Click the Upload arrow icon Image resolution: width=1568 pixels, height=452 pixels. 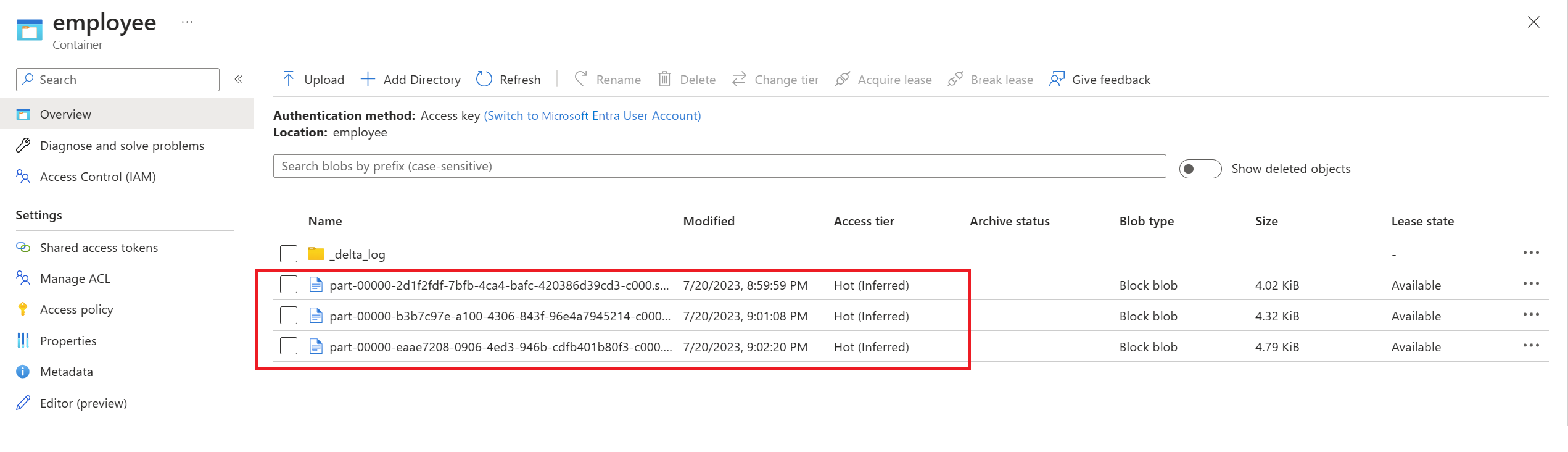(288, 79)
